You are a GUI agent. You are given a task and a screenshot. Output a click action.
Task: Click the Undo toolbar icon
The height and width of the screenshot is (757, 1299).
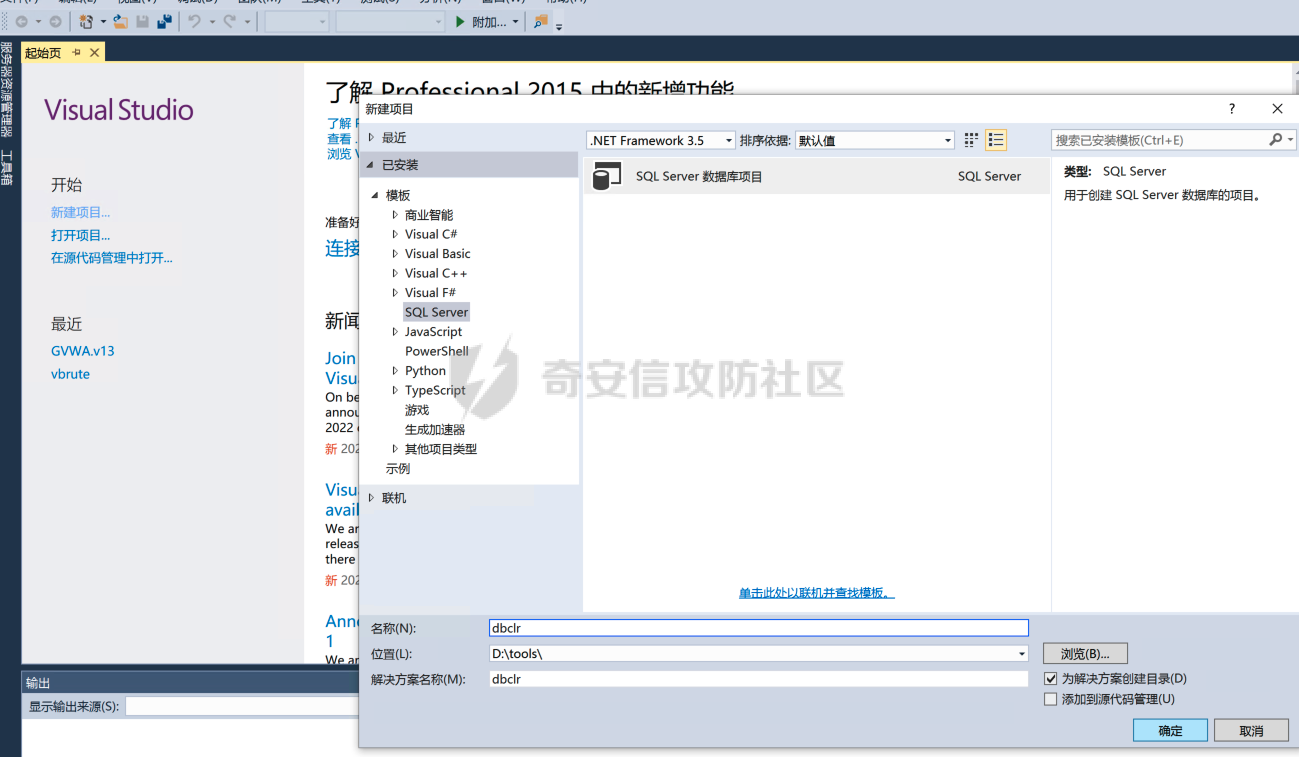(195, 21)
